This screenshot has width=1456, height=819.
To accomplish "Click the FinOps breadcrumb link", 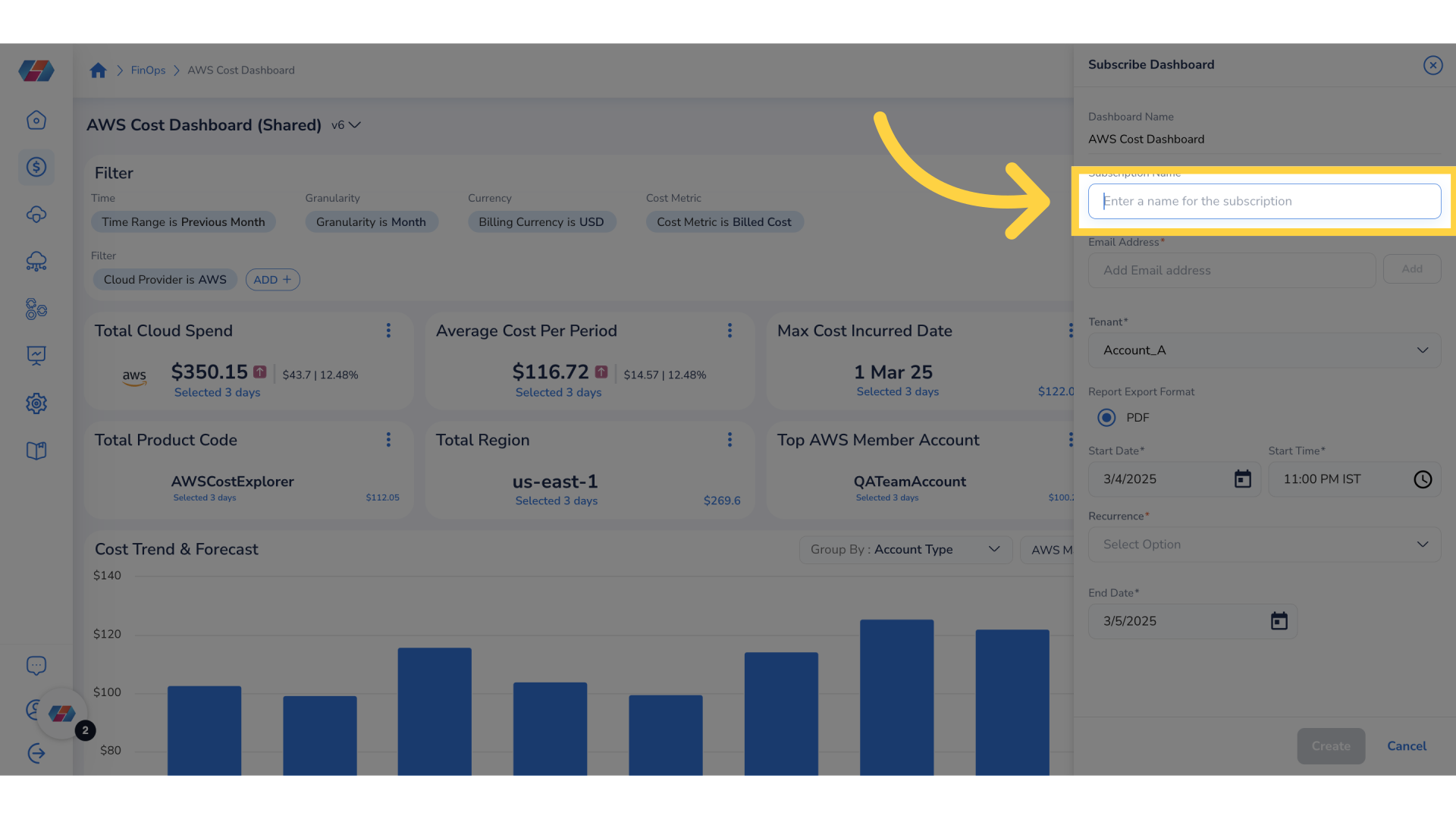I will (148, 71).
